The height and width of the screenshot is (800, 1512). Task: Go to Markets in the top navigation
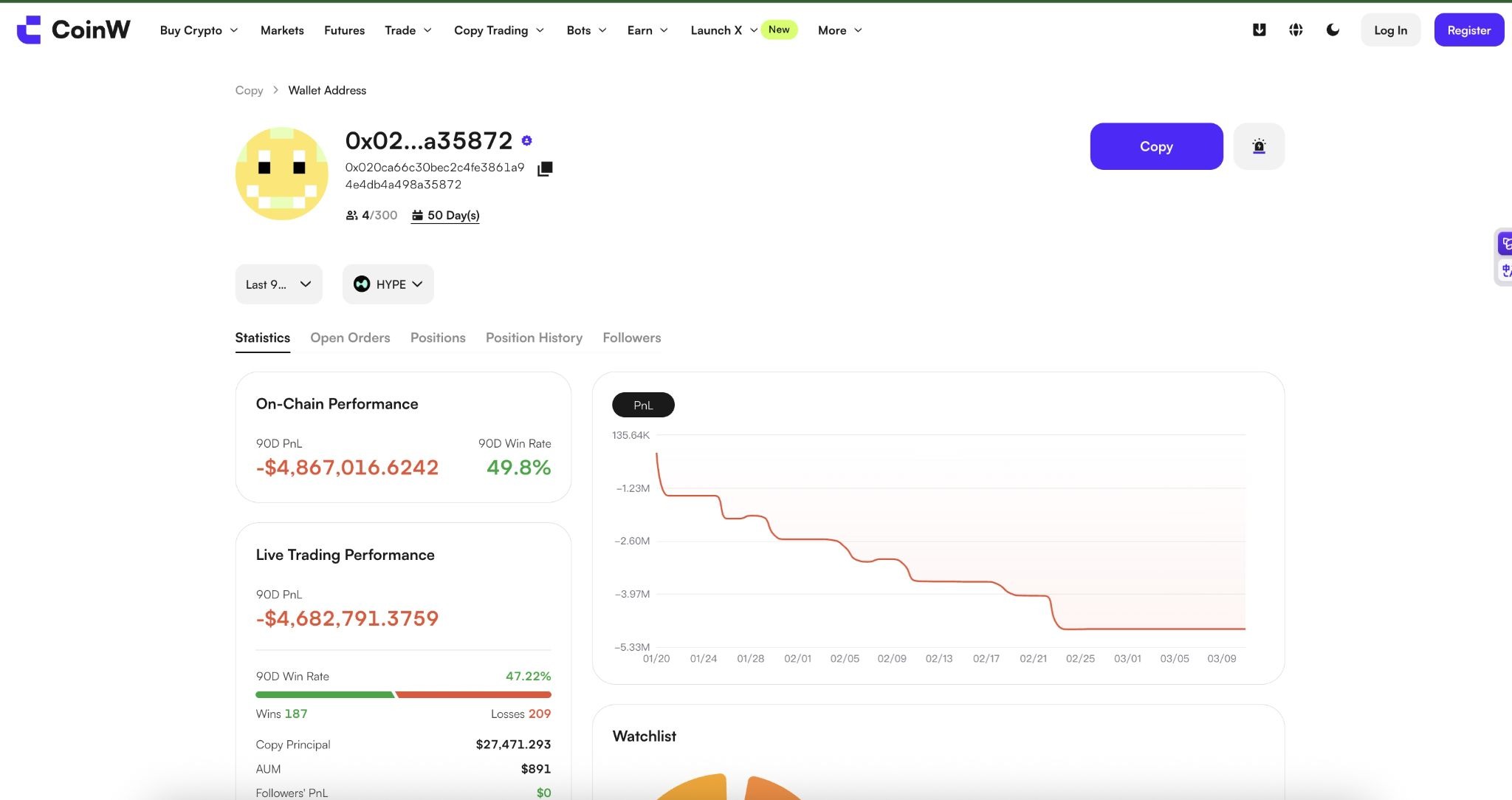[282, 30]
